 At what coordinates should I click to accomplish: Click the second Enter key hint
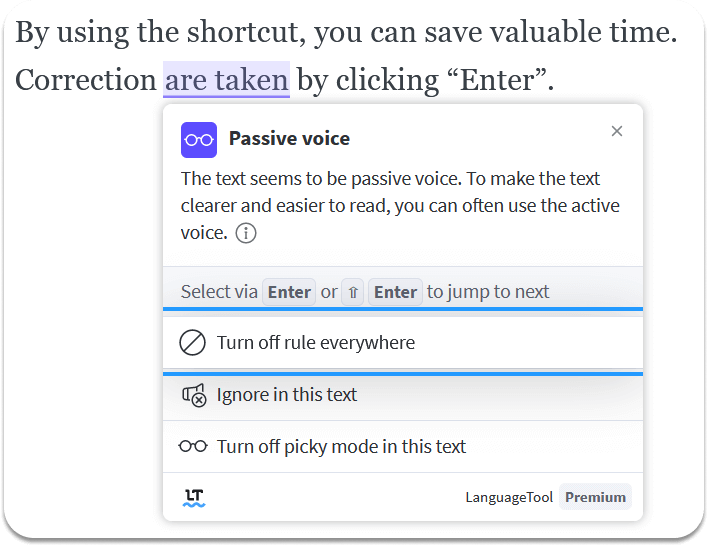[x=395, y=292]
